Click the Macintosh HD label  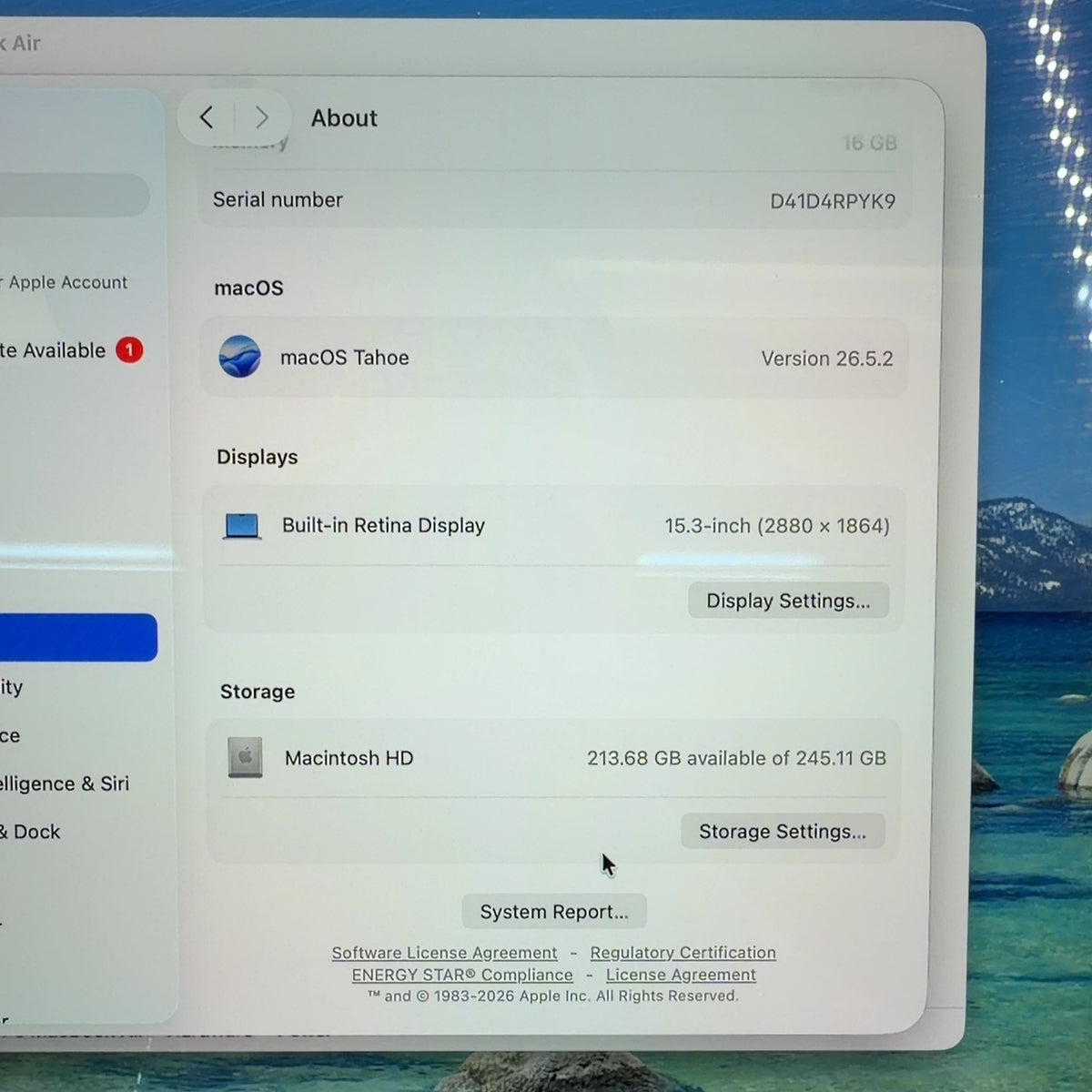point(349,758)
